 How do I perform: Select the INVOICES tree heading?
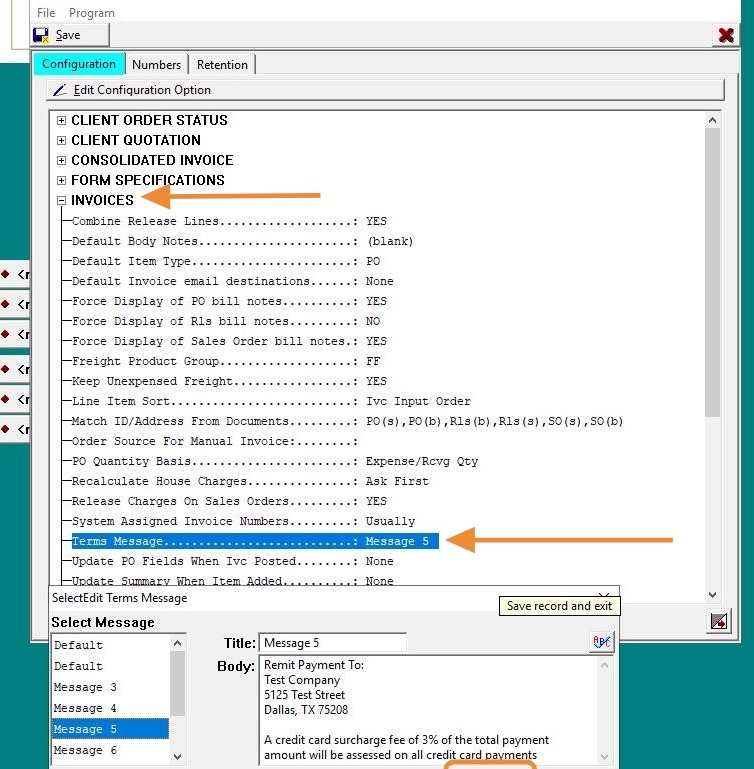point(102,200)
